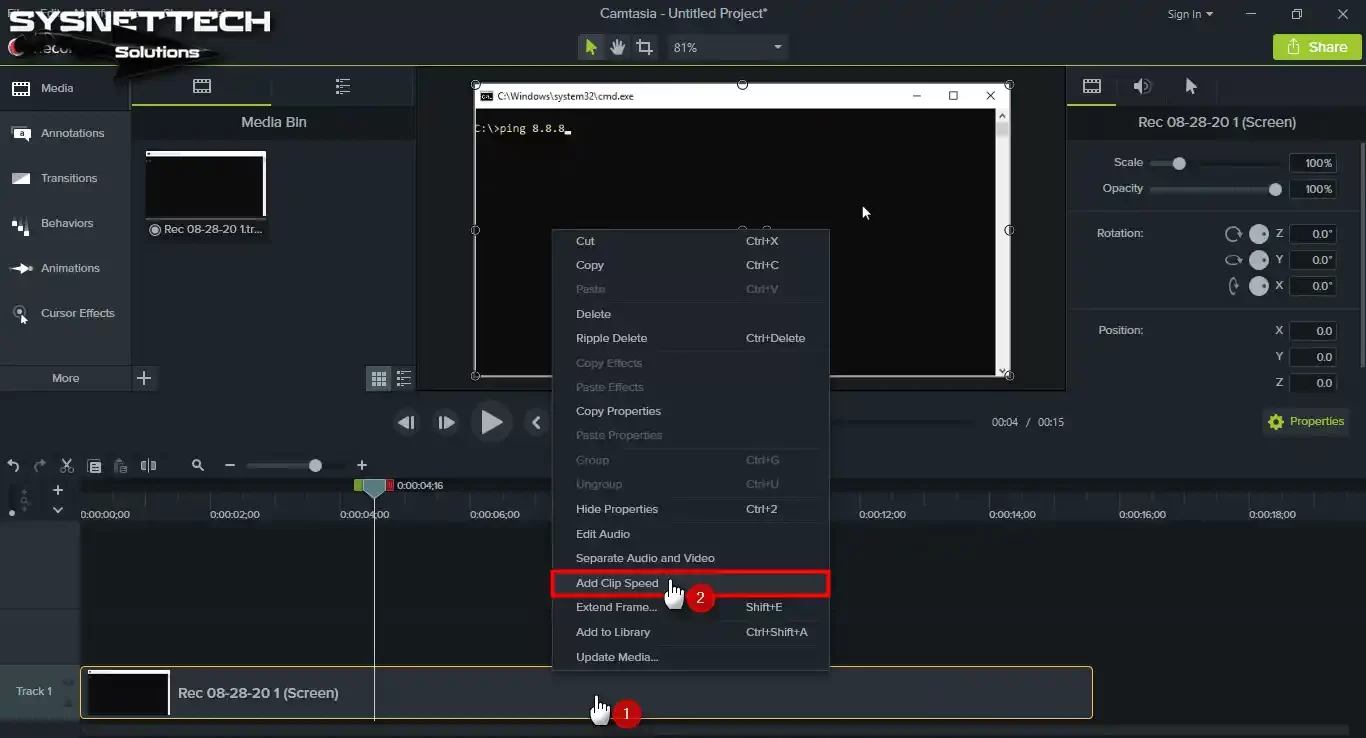Click the green Share button
The height and width of the screenshot is (738, 1366).
point(1317,47)
